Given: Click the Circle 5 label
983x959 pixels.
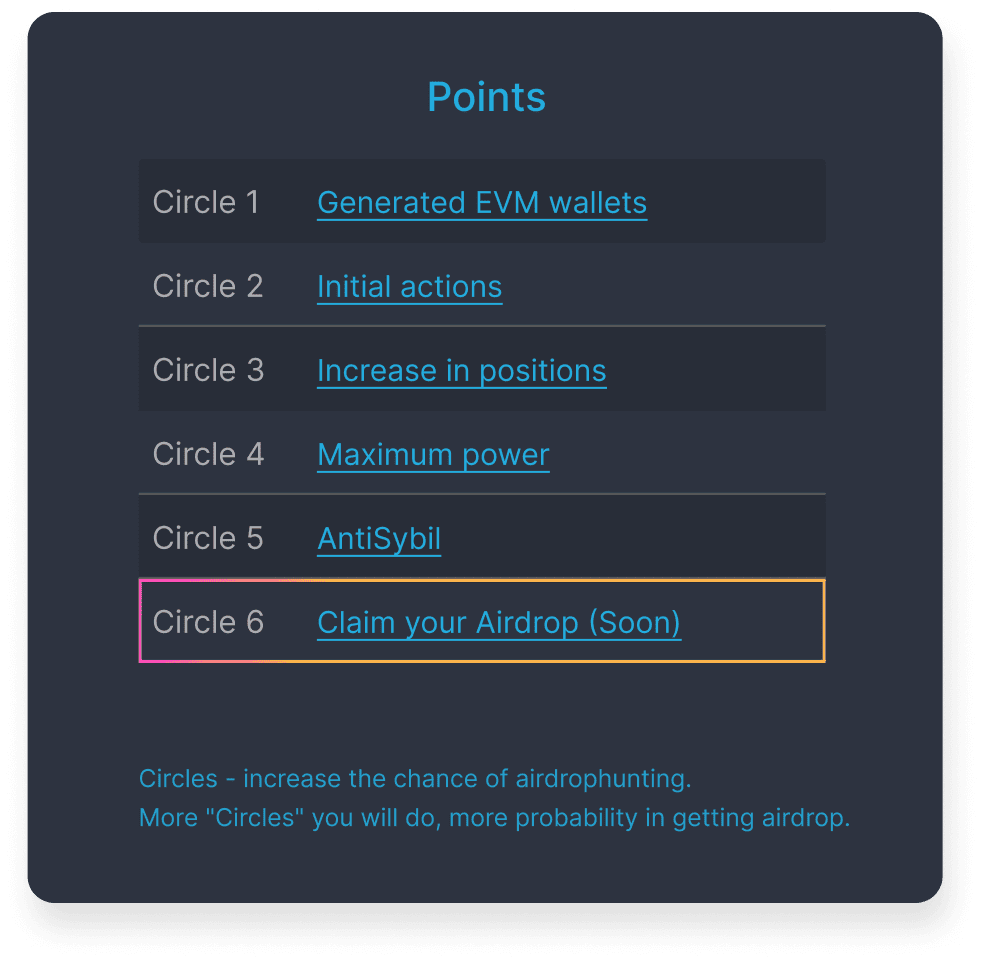Looking at the screenshot, I should [208, 539].
